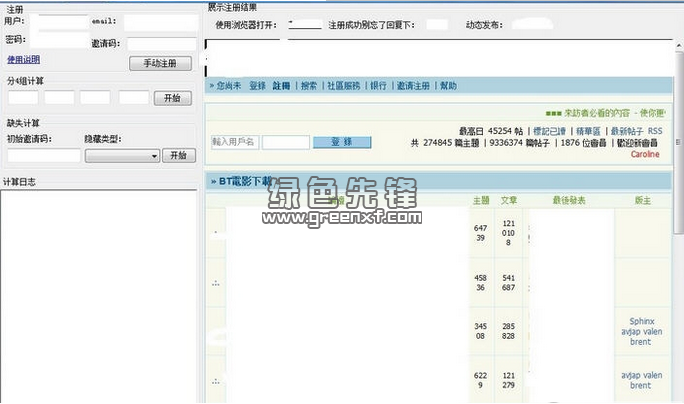Open the 使用说明 usage instructions link

coord(24,60)
